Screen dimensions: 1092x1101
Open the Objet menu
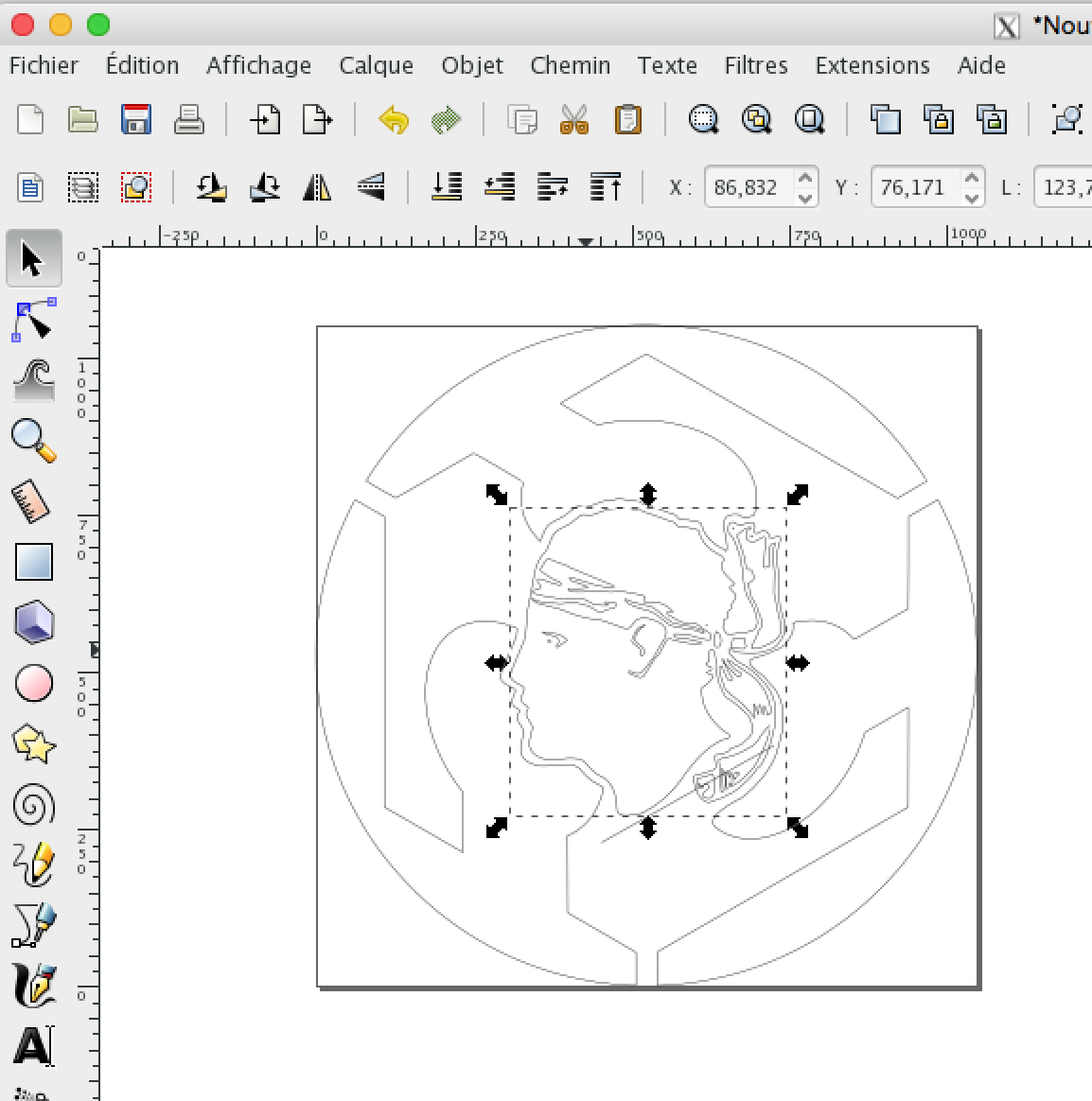472,65
